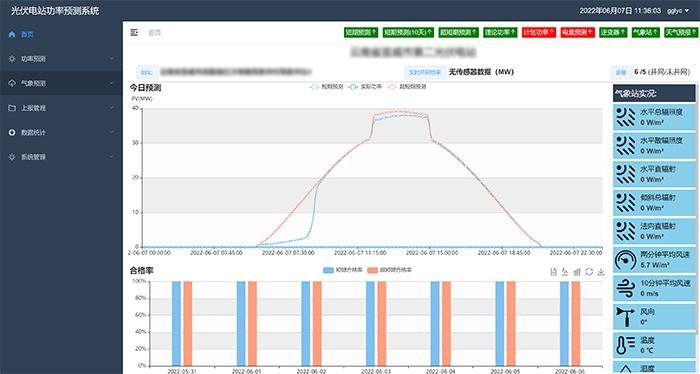The width and height of the screenshot is (700, 374).
Task: Switch 合格率 chart to line type
Action: (565, 272)
